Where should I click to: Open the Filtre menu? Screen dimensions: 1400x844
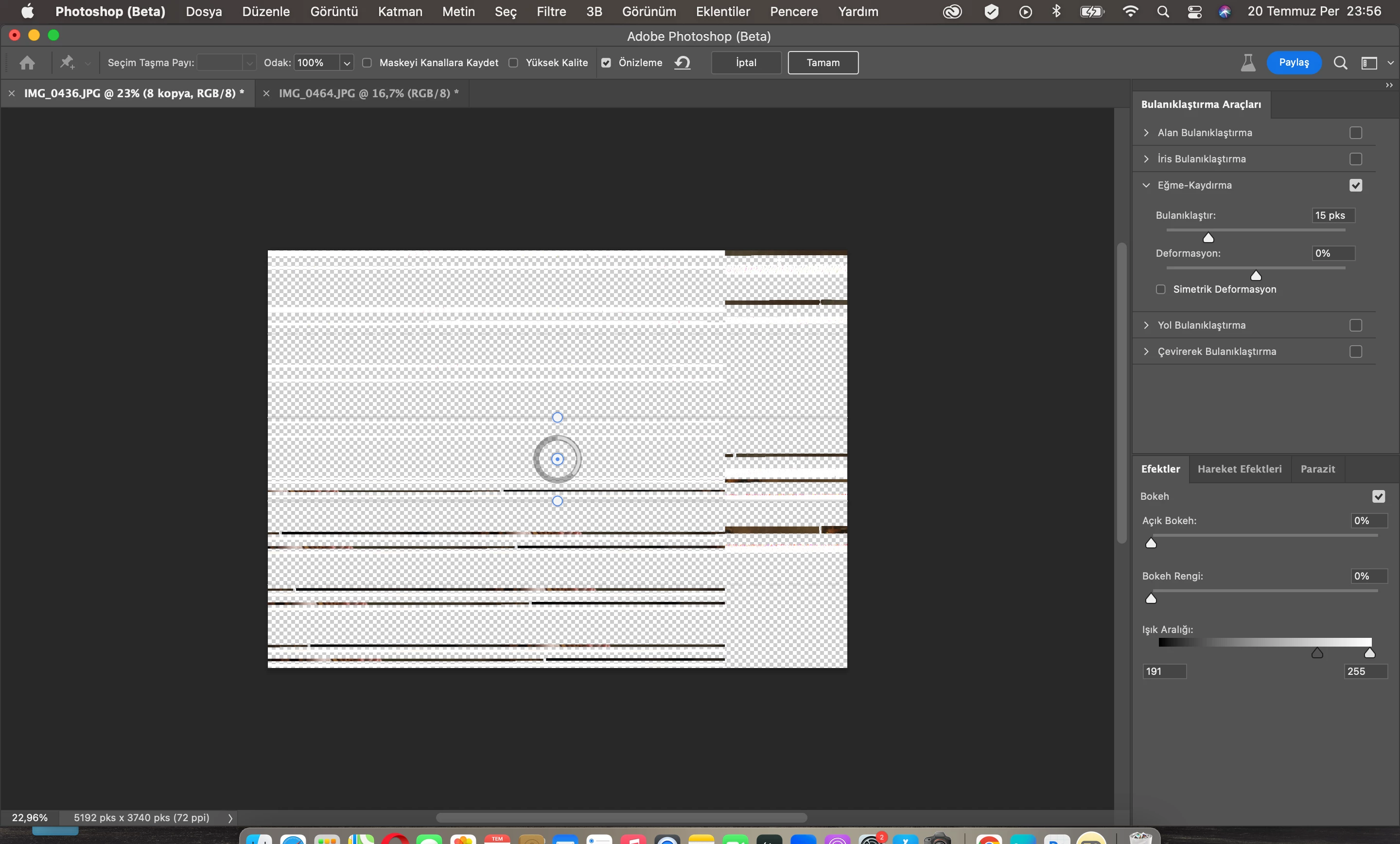[x=551, y=11]
